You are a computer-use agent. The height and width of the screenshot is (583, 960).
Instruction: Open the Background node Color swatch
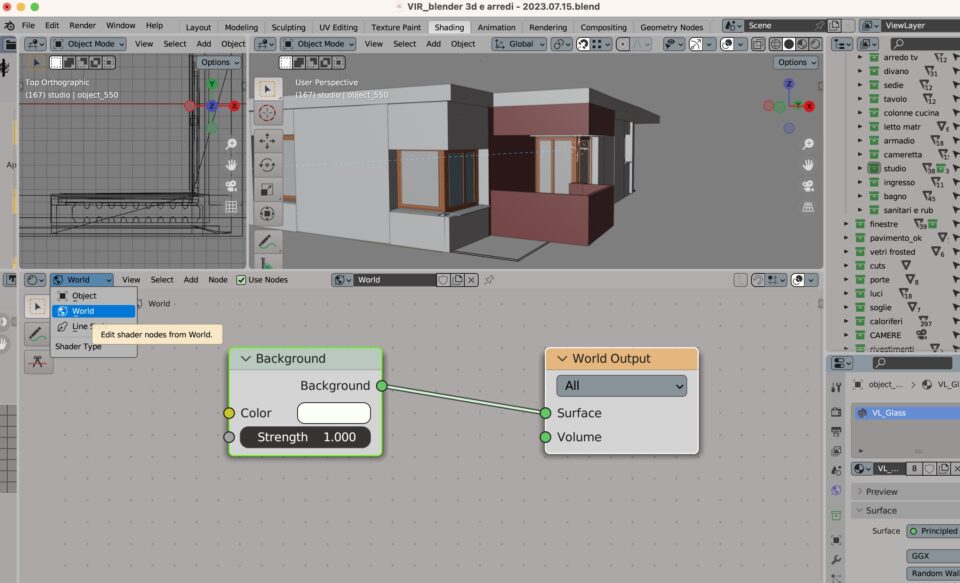334,413
